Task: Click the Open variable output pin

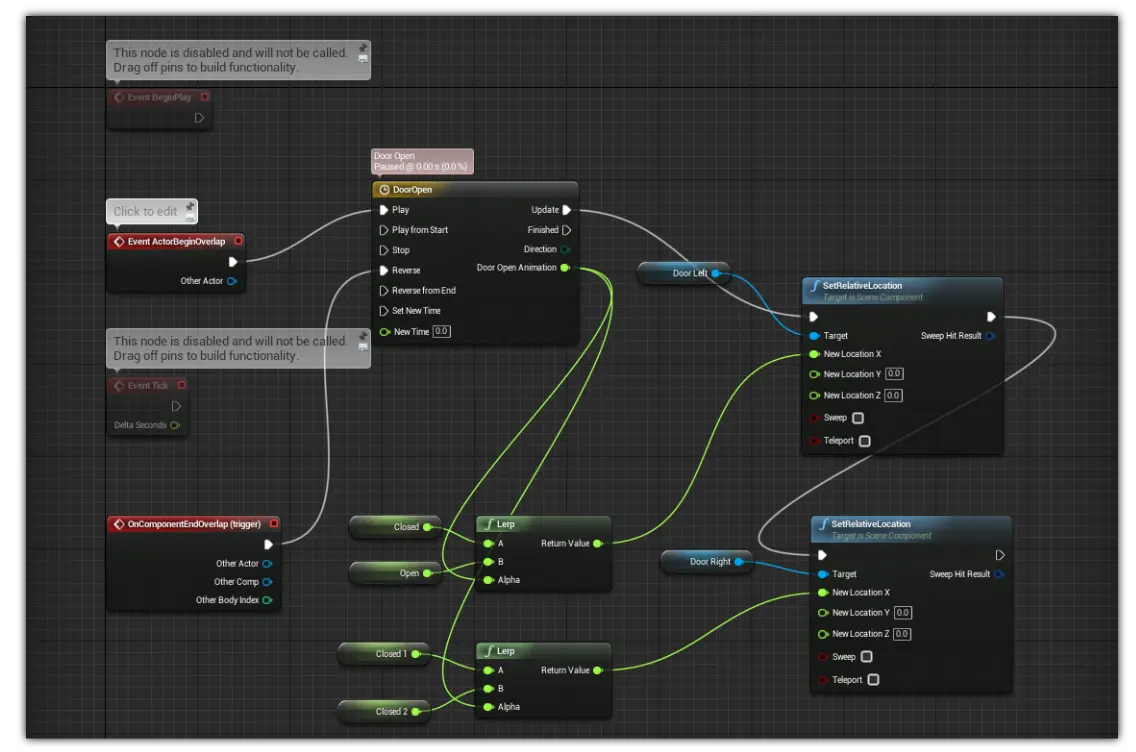Action: 427,573
